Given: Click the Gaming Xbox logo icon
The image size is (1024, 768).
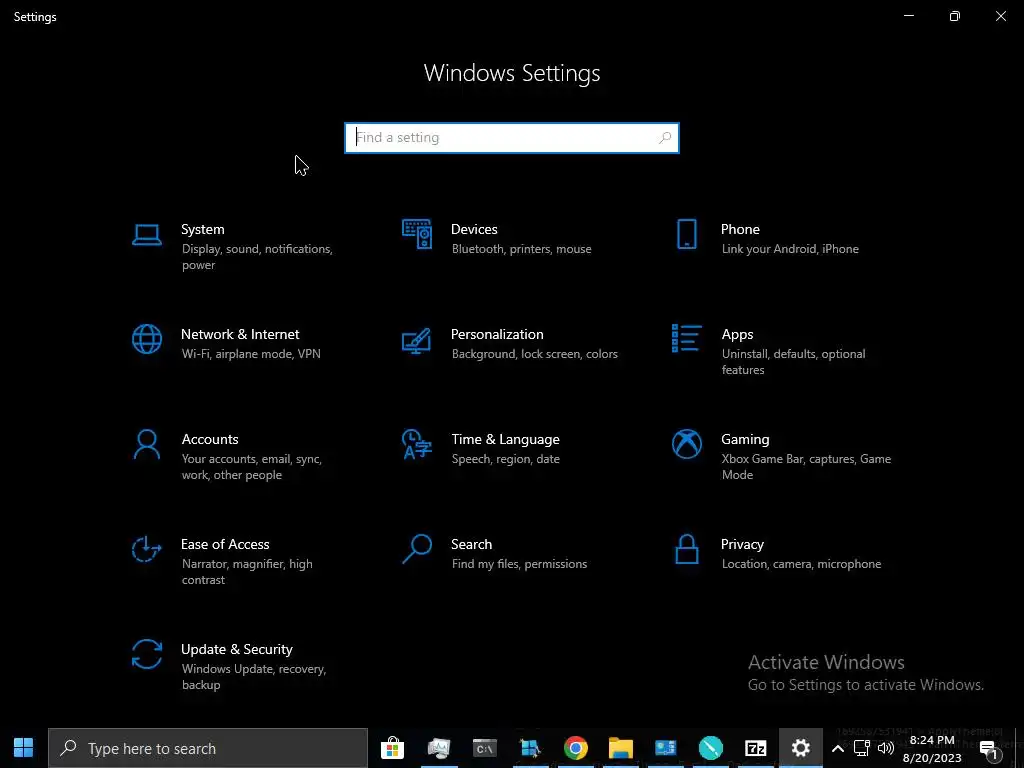Looking at the screenshot, I should tap(686, 444).
